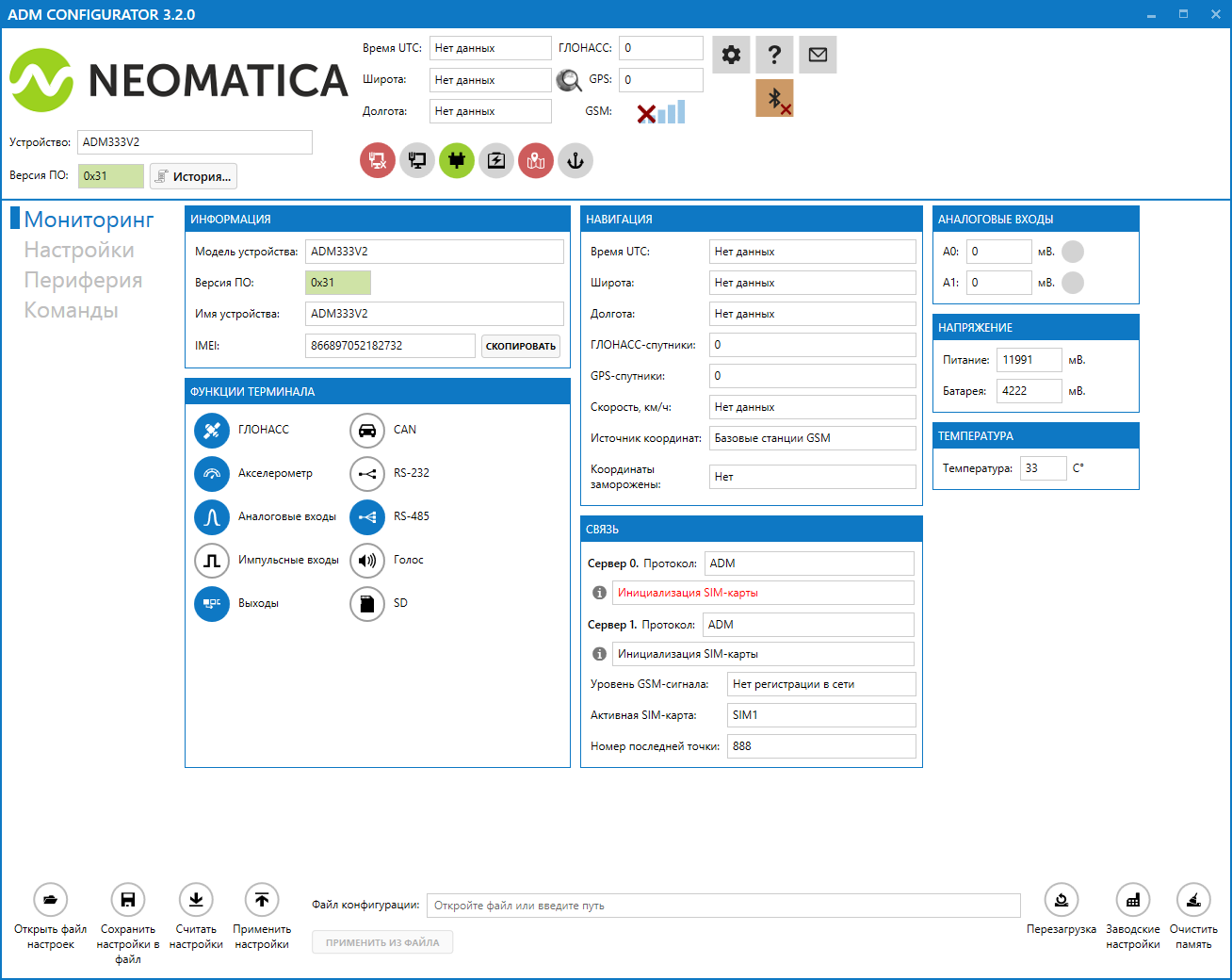Click Скорость, км/ч value Нет данных
The width and height of the screenshot is (1232, 980).
[x=813, y=407]
